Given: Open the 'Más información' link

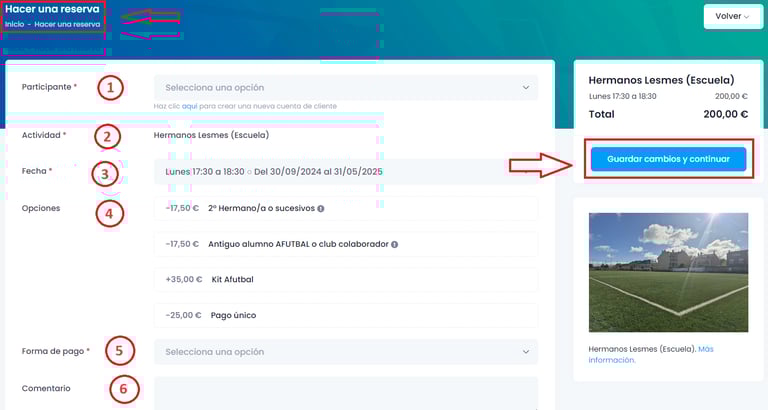Looking at the screenshot, I should [651, 354].
